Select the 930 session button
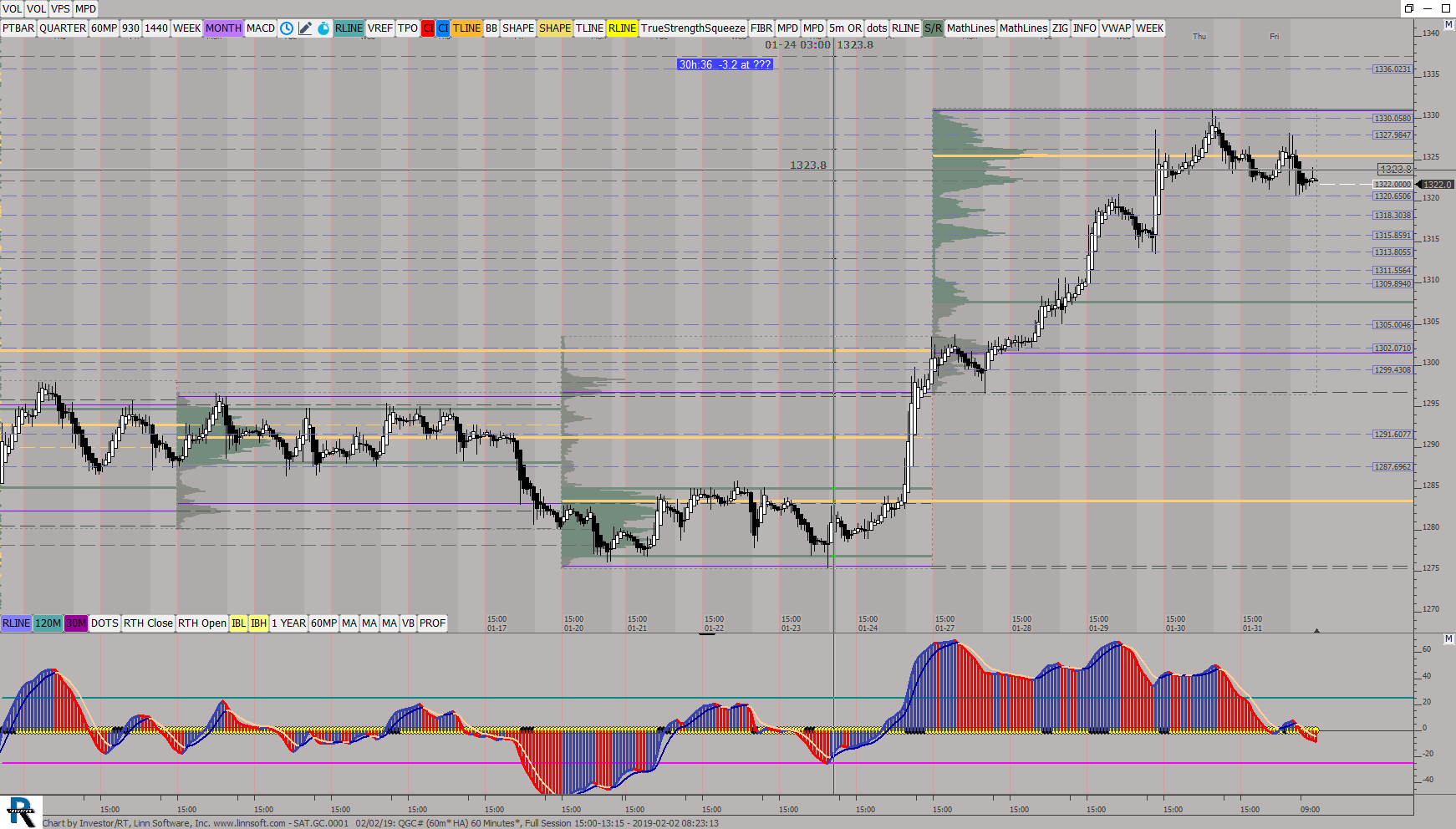1456x829 pixels. pyautogui.click(x=130, y=28)
